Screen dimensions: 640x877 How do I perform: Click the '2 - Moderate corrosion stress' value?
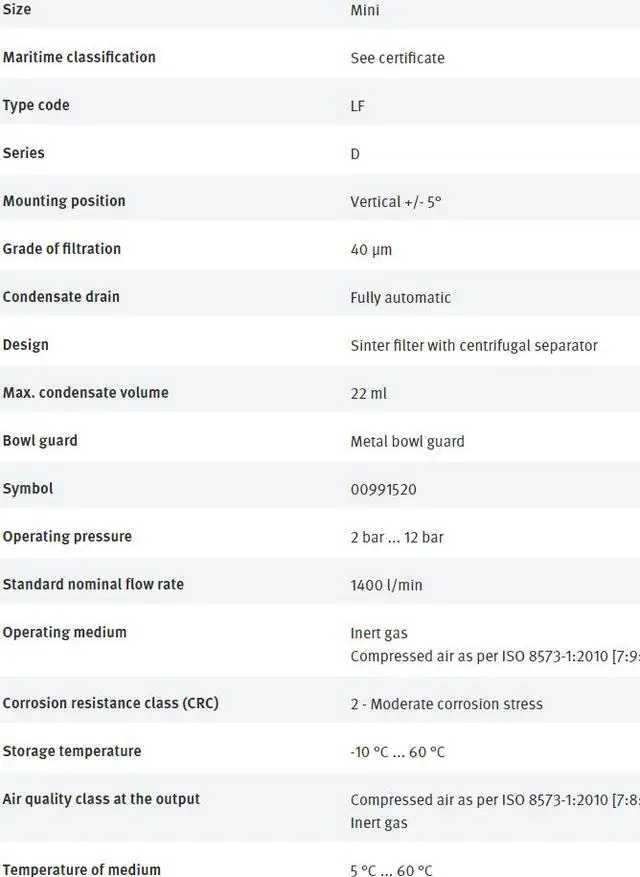tap(446, 704)
